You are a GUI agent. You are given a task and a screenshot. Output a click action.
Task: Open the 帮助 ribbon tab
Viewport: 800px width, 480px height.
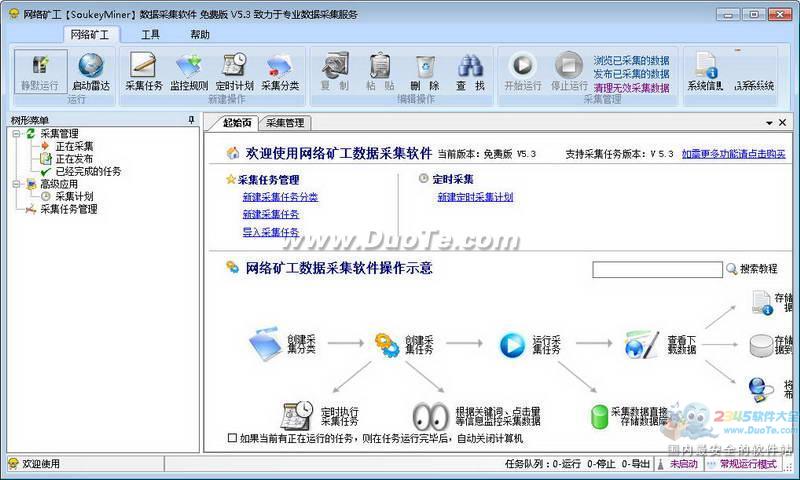[199, 34]
